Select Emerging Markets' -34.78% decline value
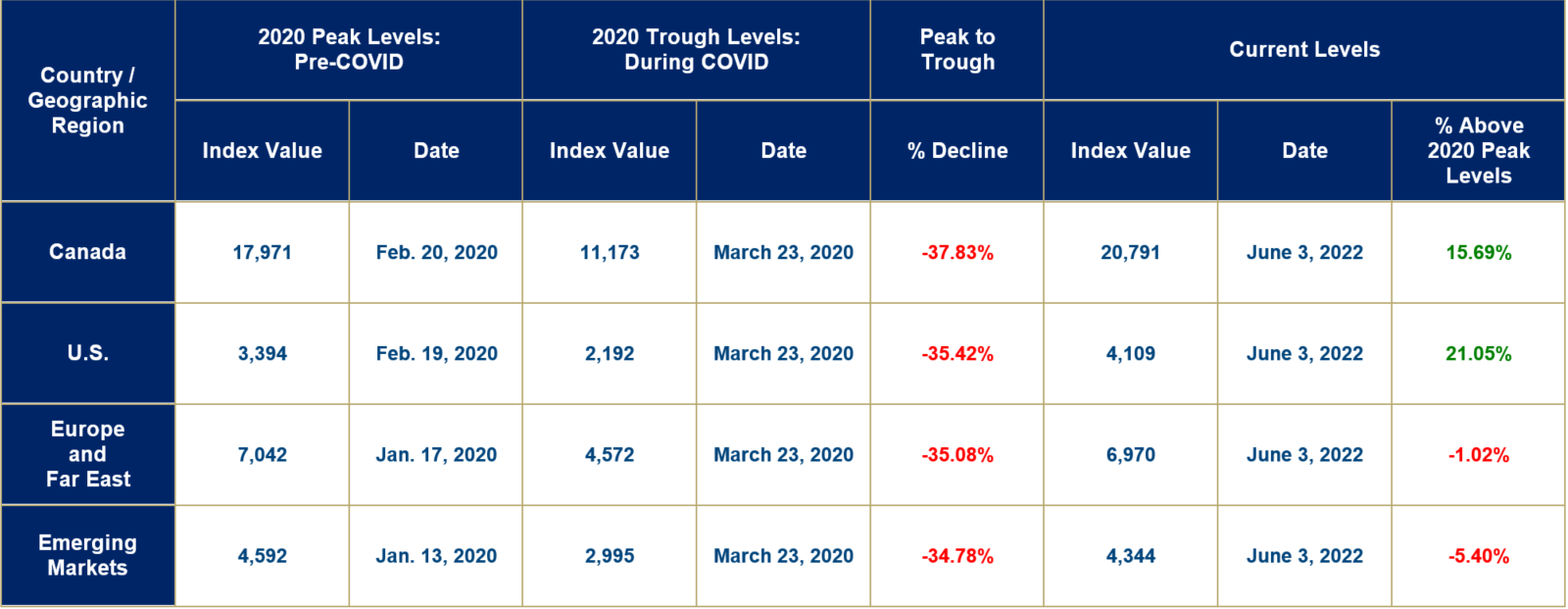1568x609 pixels. pyautogui.click(x=957, y=556)
